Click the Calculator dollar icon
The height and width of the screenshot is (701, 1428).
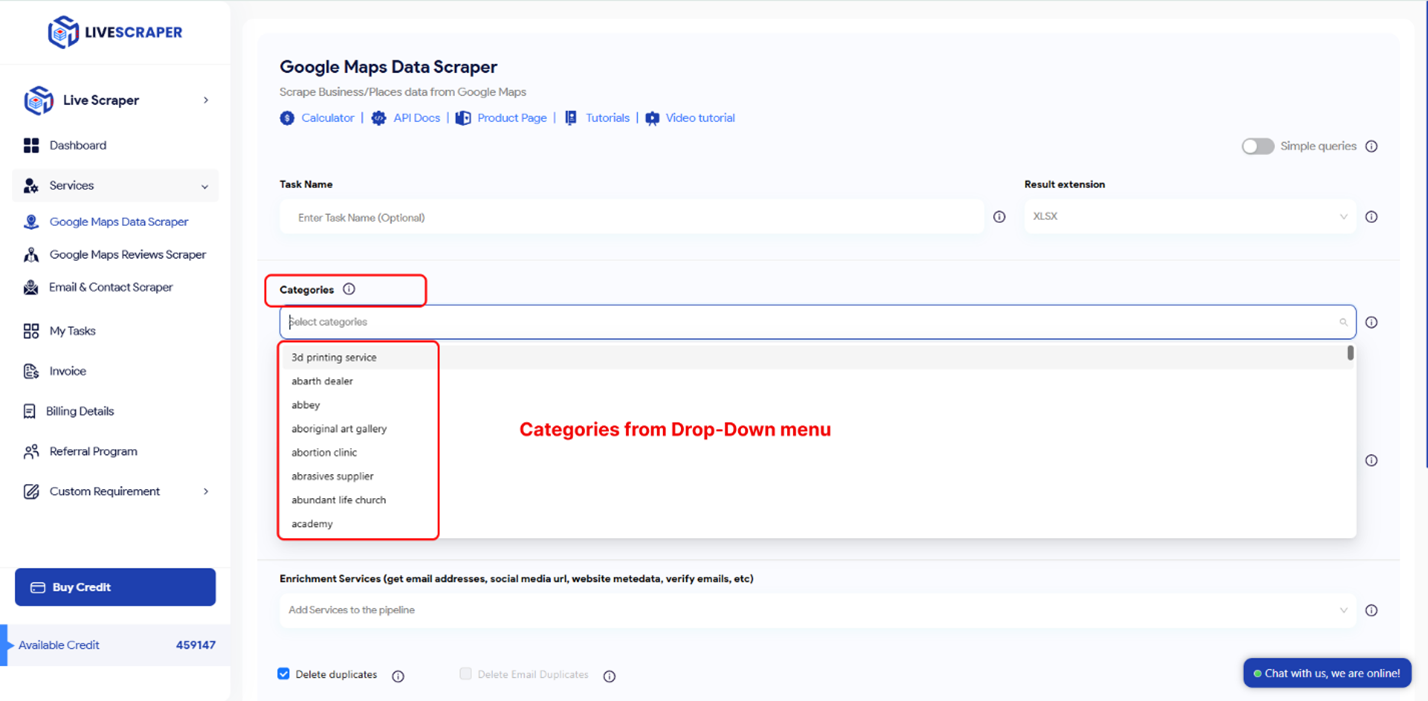pyautogui.click(x=287, y=118)
